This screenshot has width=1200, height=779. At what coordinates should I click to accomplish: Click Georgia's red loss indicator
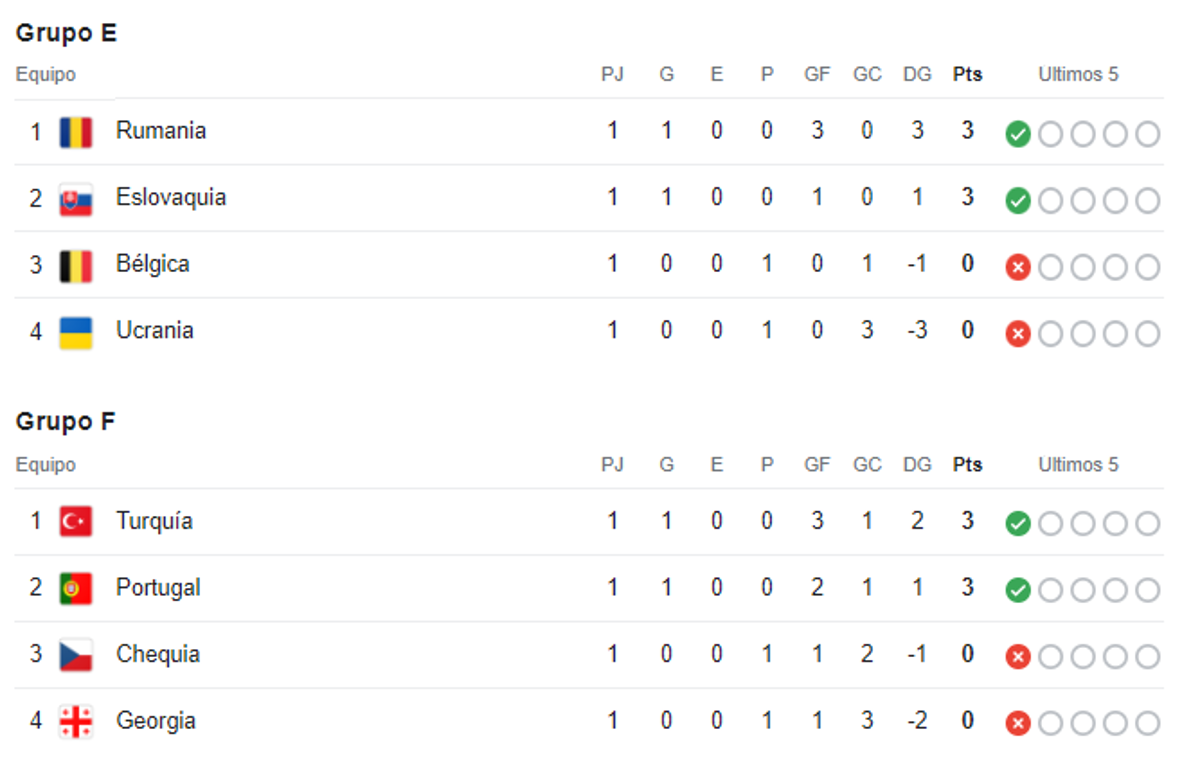point(1018,724)
